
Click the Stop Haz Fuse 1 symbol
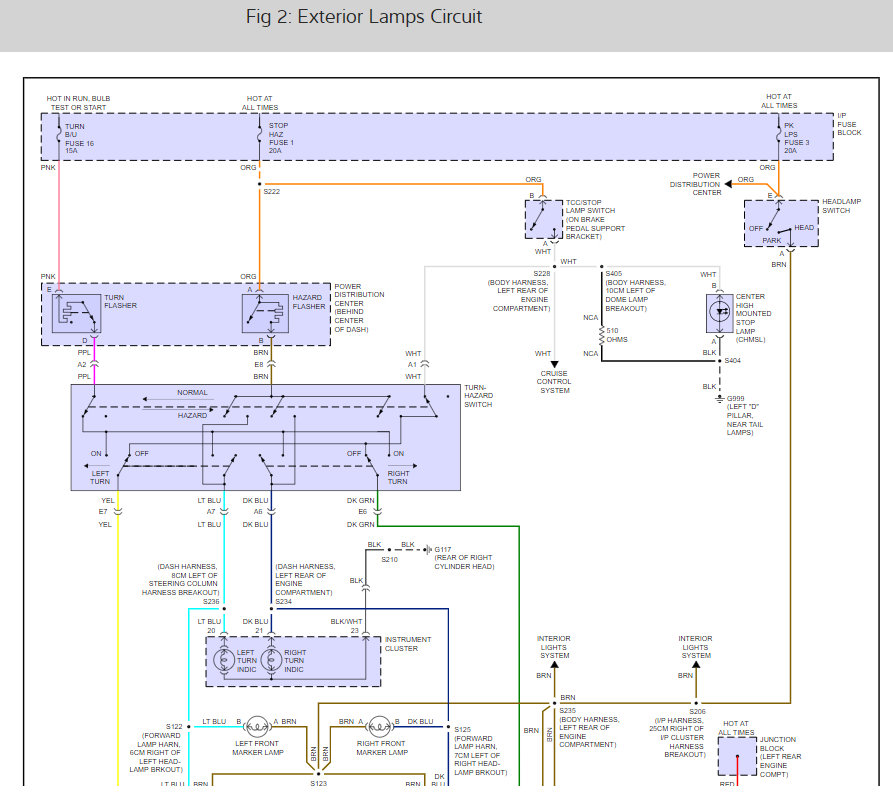tap(260, 136)
